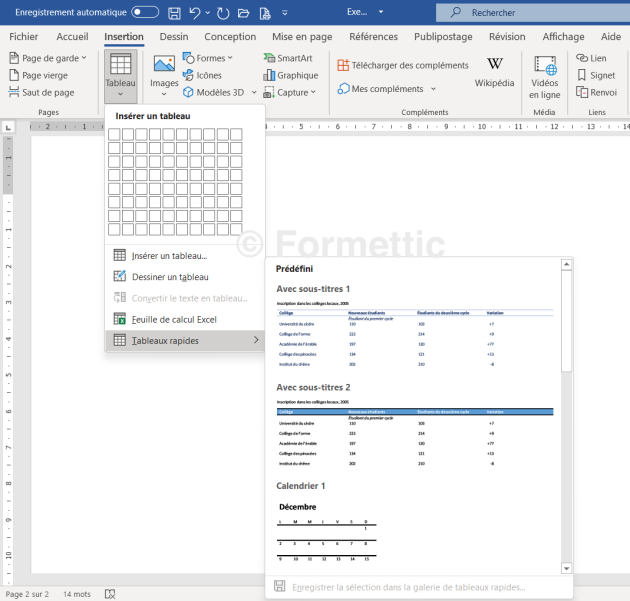
Task: Click the save disk icon in title bar
Action: [x=175, y=13]
